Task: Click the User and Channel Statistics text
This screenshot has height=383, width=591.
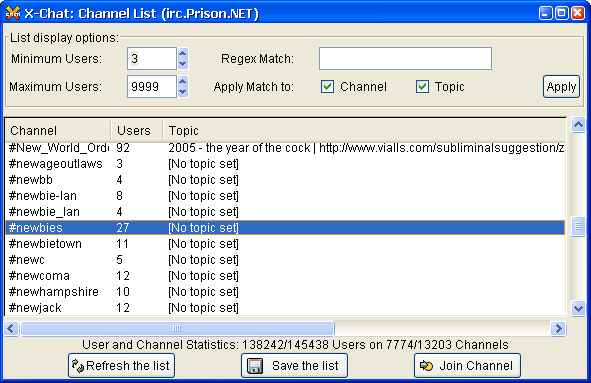Action: click(295, 345)
